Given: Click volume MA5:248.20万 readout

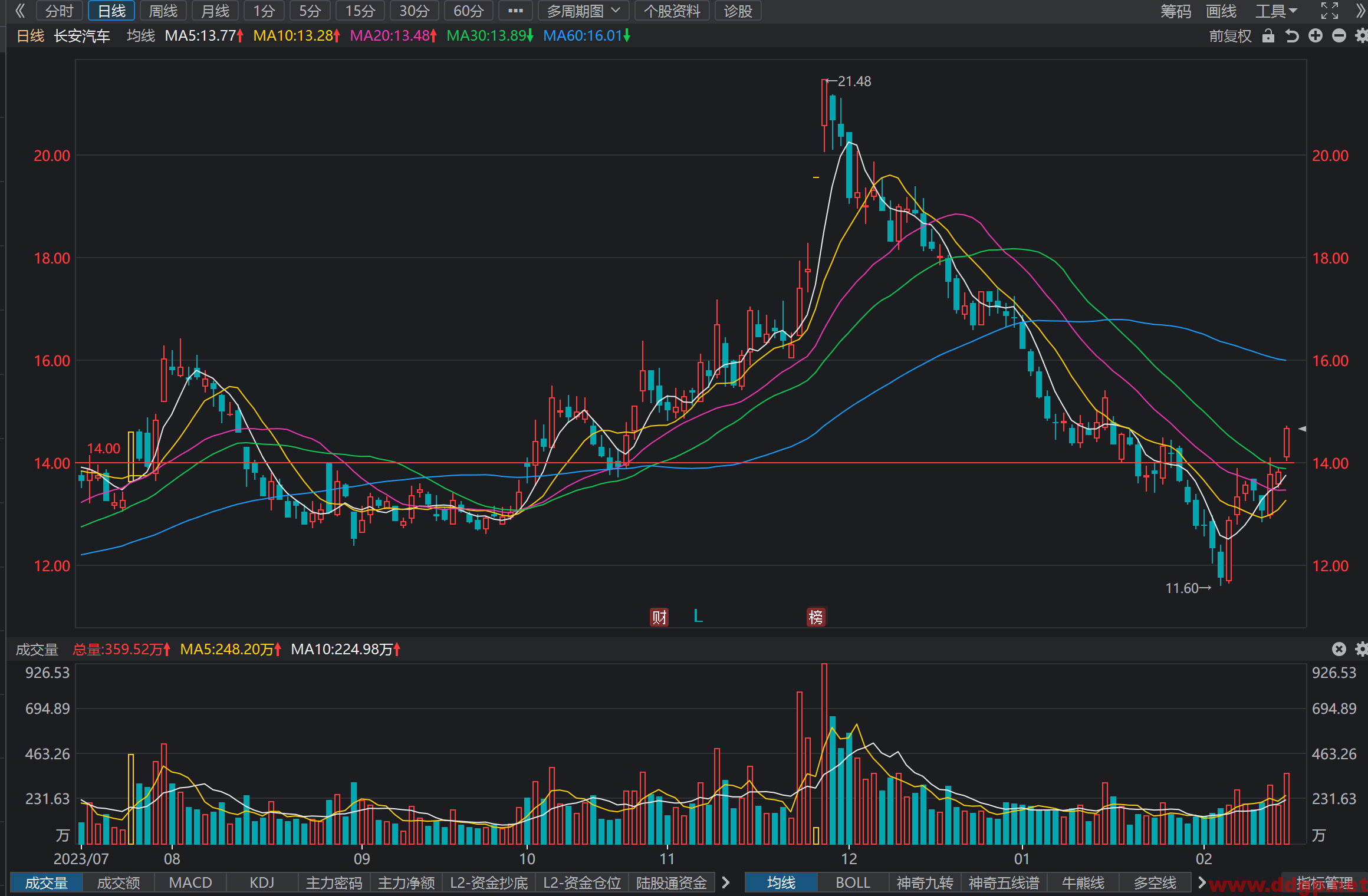Looking at the screenshot, I should point(231,649).
